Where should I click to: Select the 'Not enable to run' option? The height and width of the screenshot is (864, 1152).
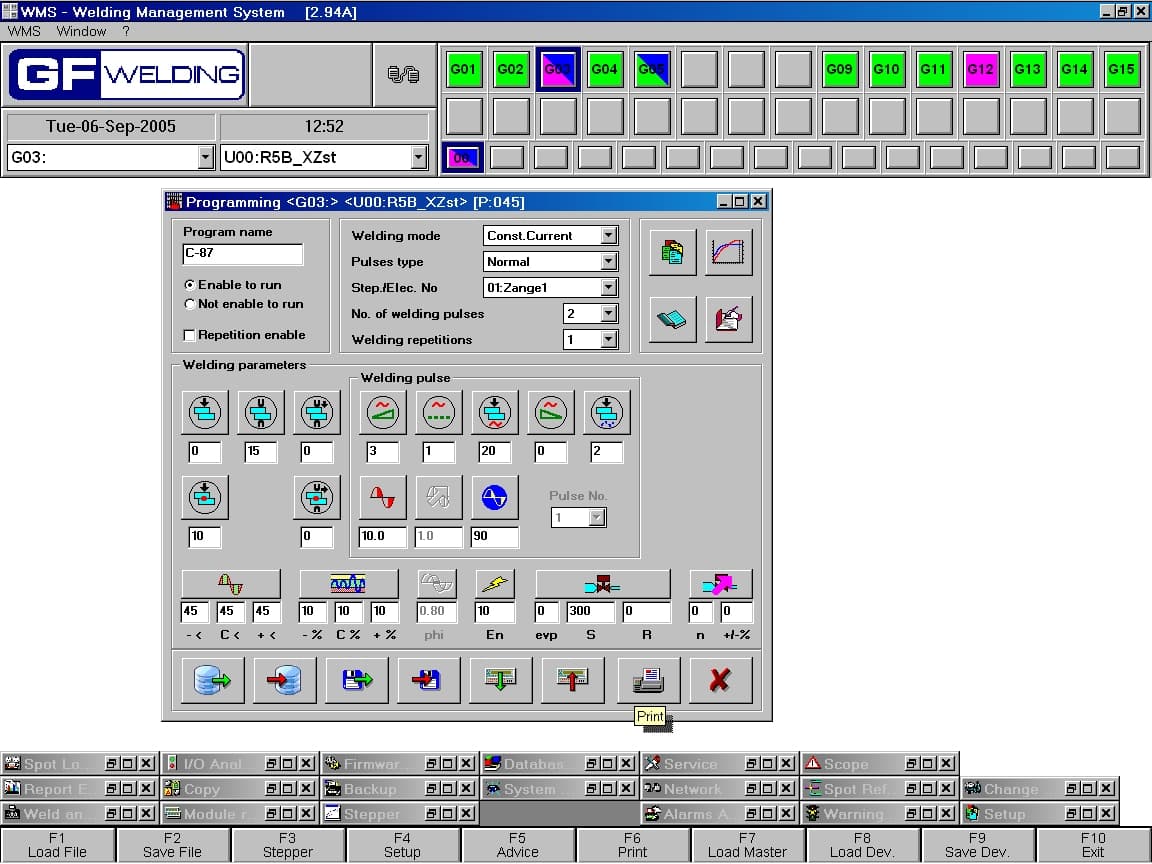click(190, 304)
